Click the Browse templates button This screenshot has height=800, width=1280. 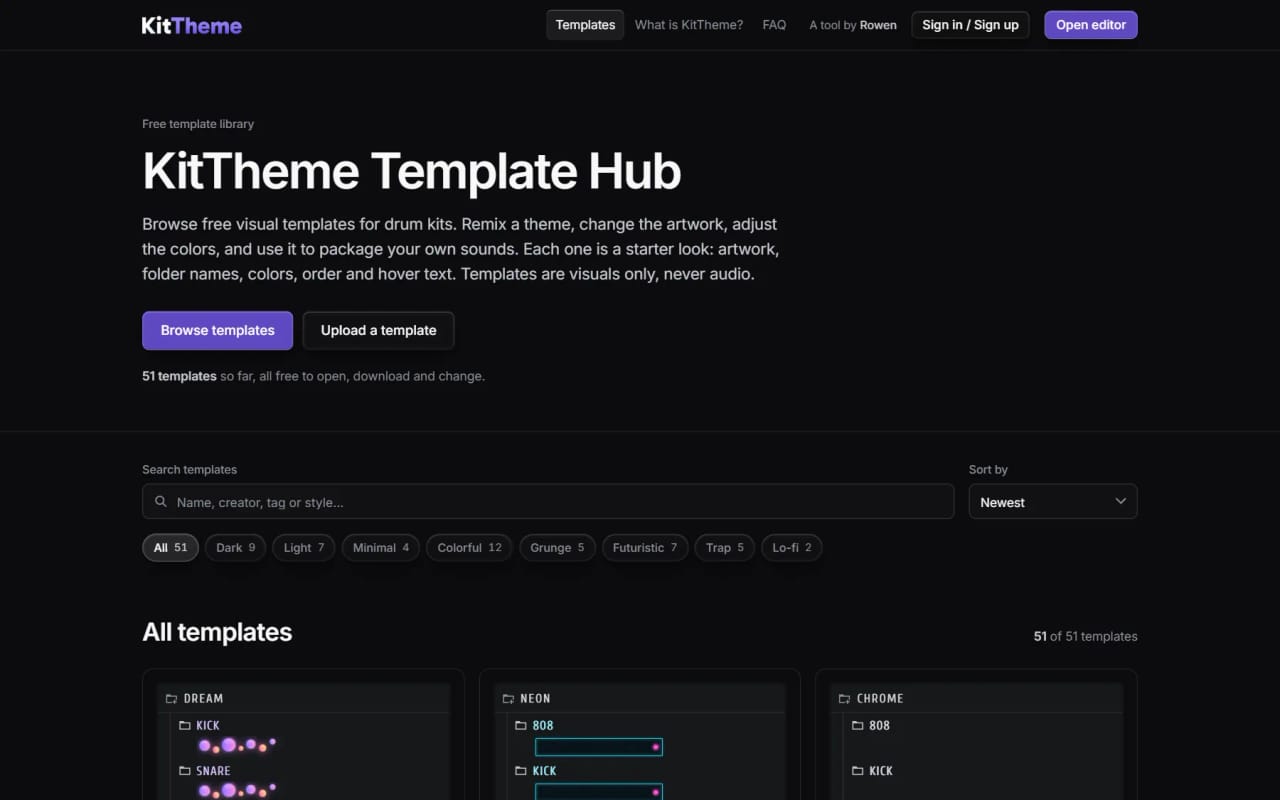coord(217,330)
